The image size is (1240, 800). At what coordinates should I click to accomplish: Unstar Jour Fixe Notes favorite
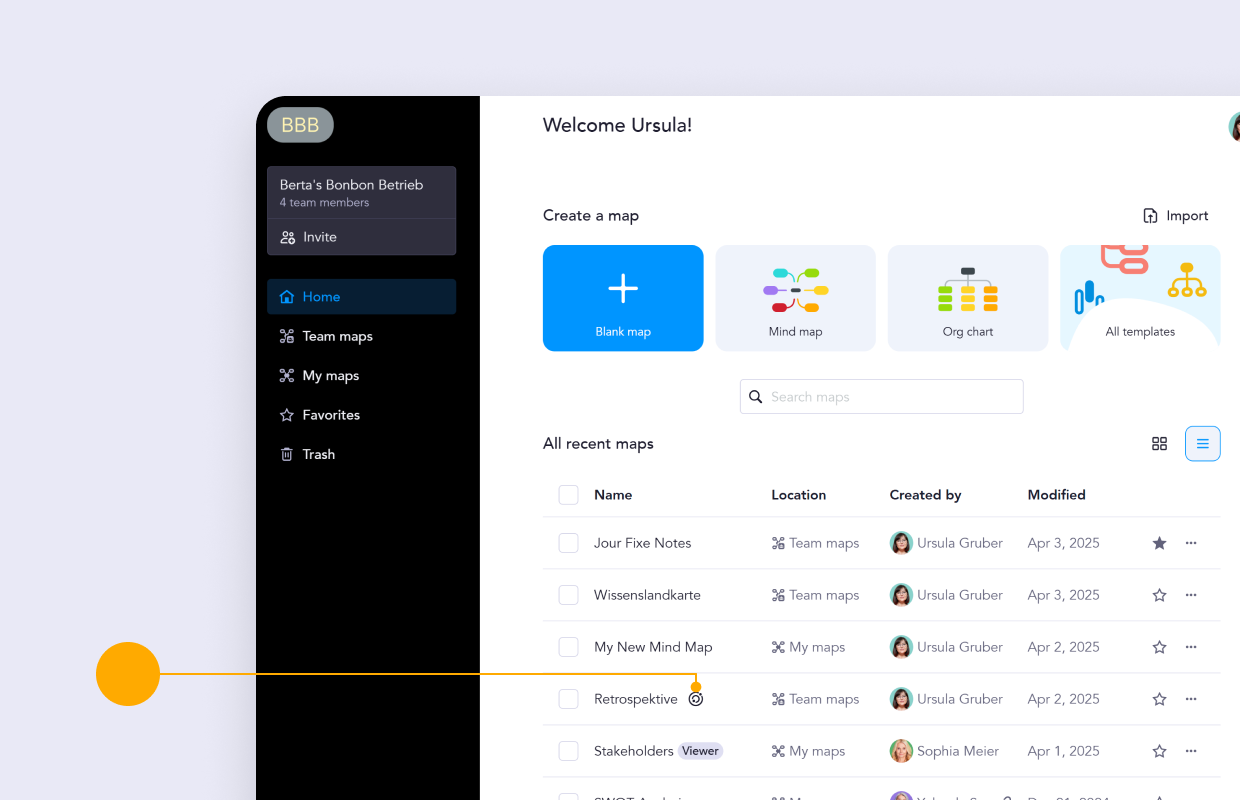pyautogui.click(x=1160, y=543)
